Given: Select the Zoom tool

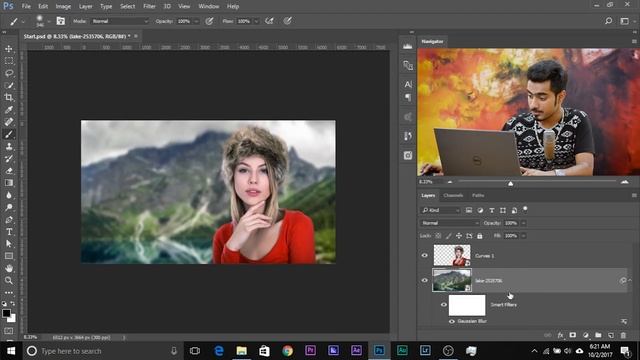Looking at the screenshot, I should tap(9, 280).
